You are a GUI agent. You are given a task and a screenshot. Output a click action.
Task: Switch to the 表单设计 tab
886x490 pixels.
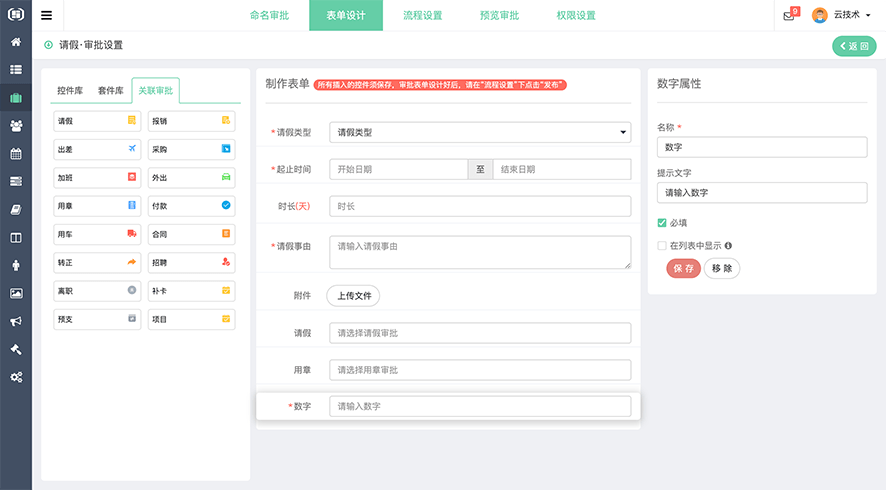click(x=346, y=15)
